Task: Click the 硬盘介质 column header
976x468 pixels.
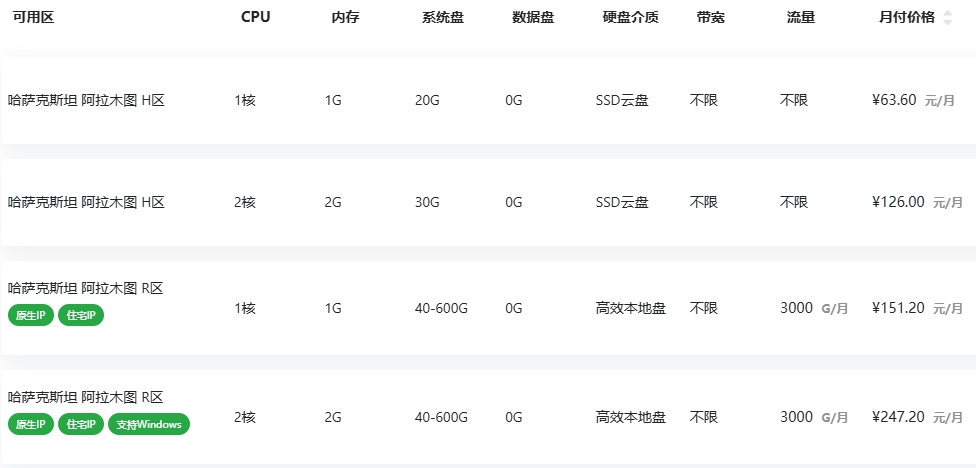Action: [x=631, y=17]
